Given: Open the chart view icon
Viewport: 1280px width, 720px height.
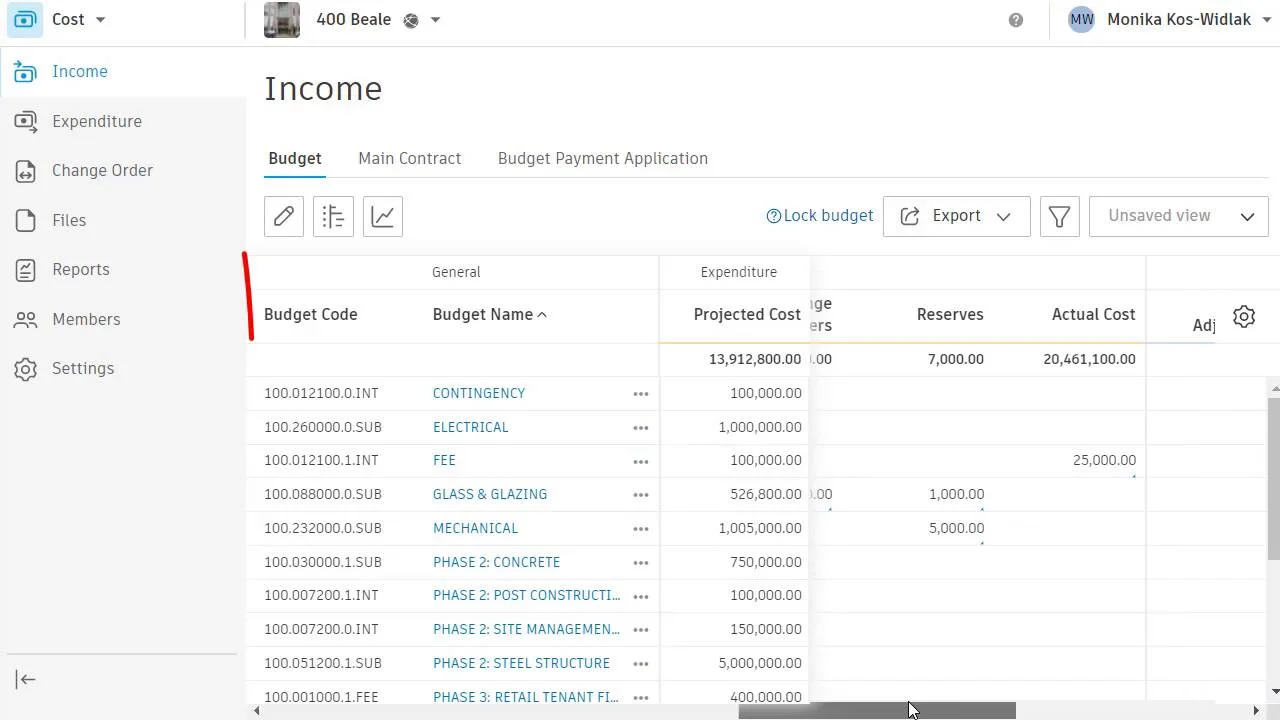Looking at the screenshot, I should (383, 216).
